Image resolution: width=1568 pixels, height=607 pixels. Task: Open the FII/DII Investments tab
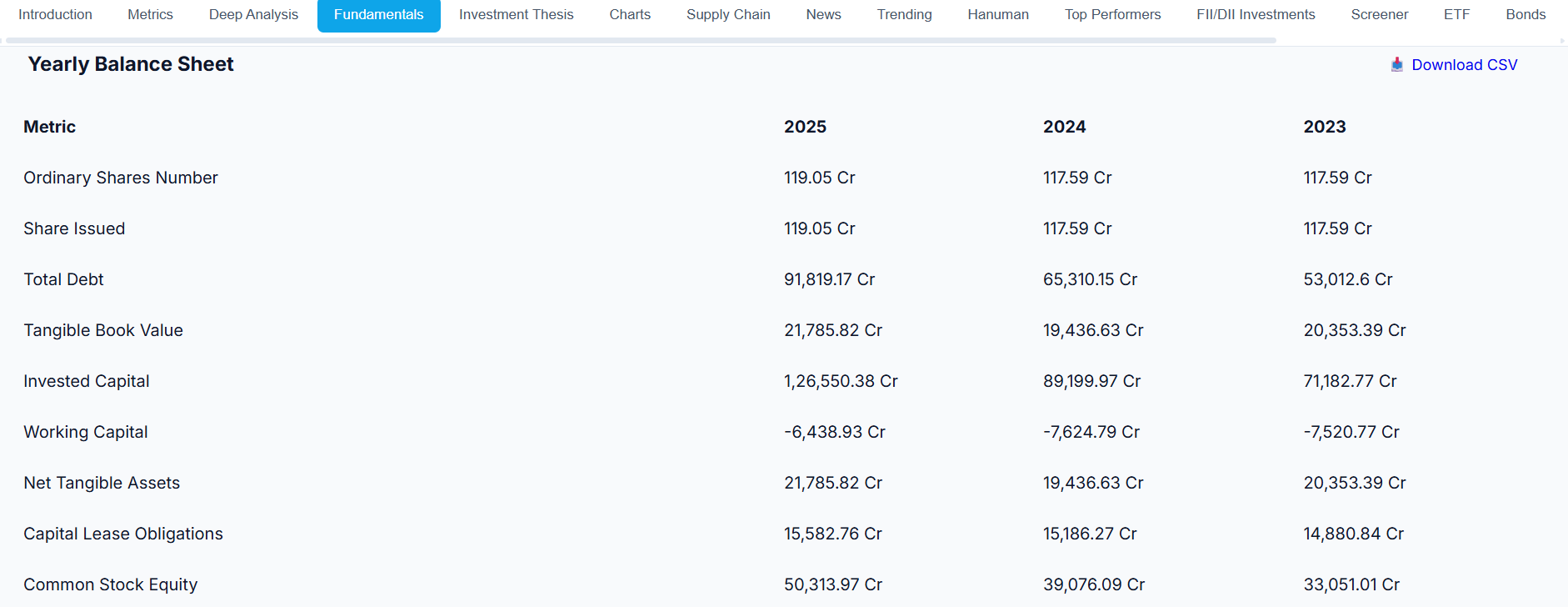1256,15
